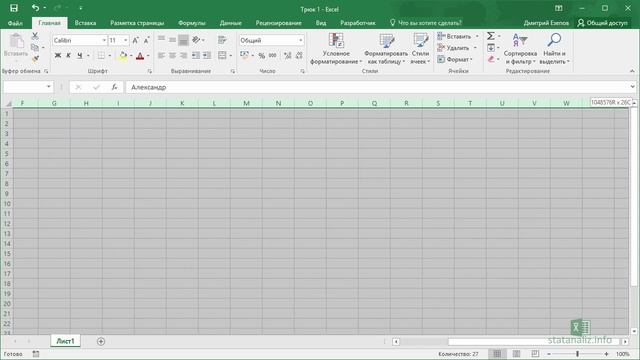
Task: Open Find and Select magnifier
Action: click(554, 50)
